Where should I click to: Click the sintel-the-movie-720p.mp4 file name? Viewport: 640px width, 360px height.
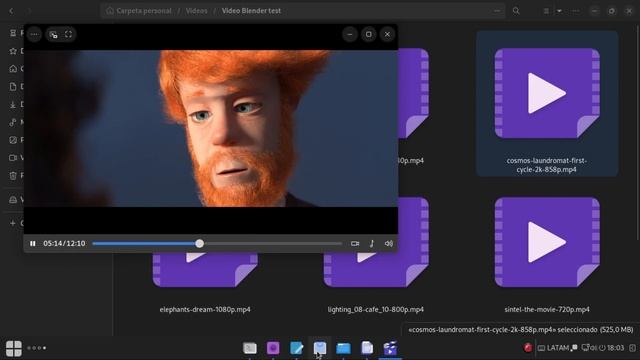click(547, 309)
